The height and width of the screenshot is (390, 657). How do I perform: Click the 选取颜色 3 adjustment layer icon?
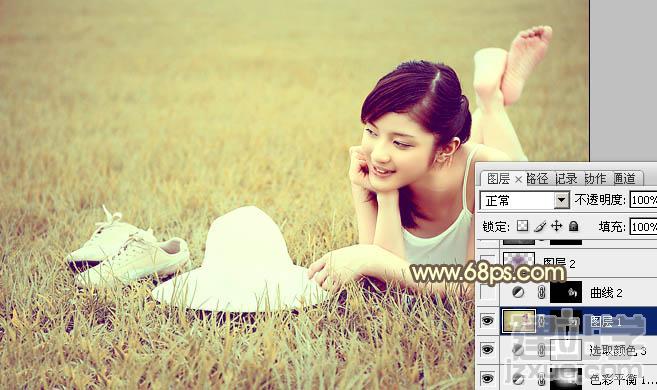(518, 350)
